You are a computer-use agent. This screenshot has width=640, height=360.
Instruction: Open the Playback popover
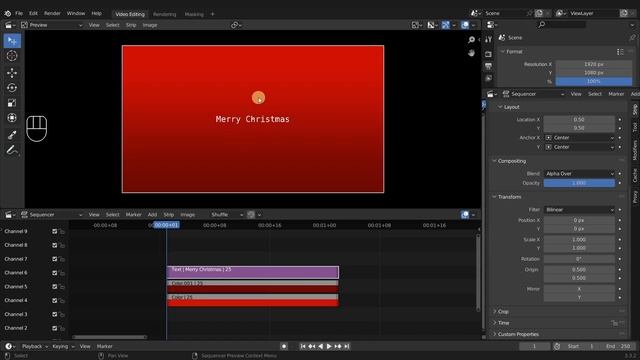coord(34,346)
